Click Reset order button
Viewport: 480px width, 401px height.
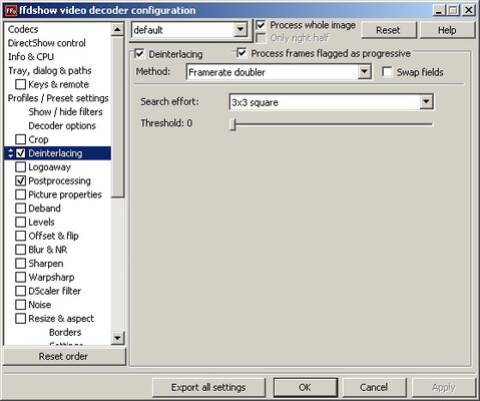[x=64, y=356]
